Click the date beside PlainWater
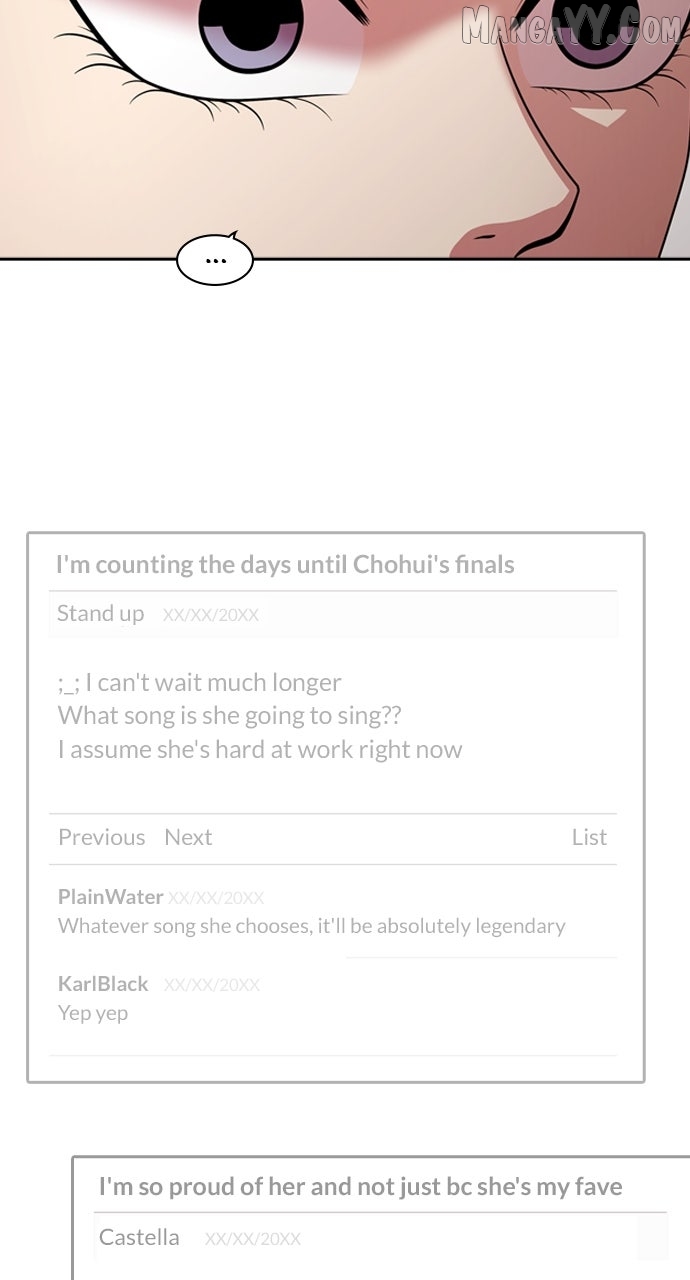The width and height of the screenshot is (690, 1280). pos(216,898)
